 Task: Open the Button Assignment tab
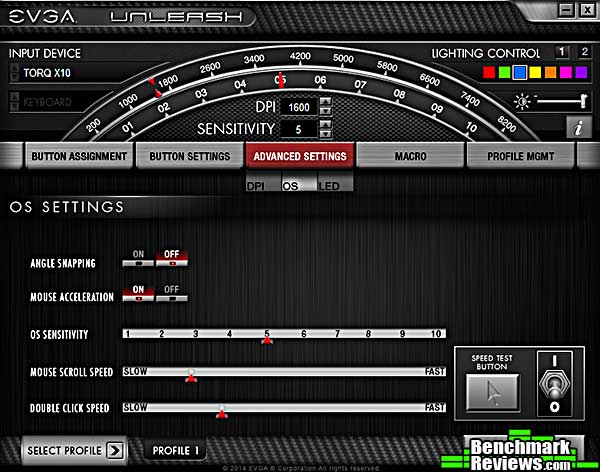[78, 156]
